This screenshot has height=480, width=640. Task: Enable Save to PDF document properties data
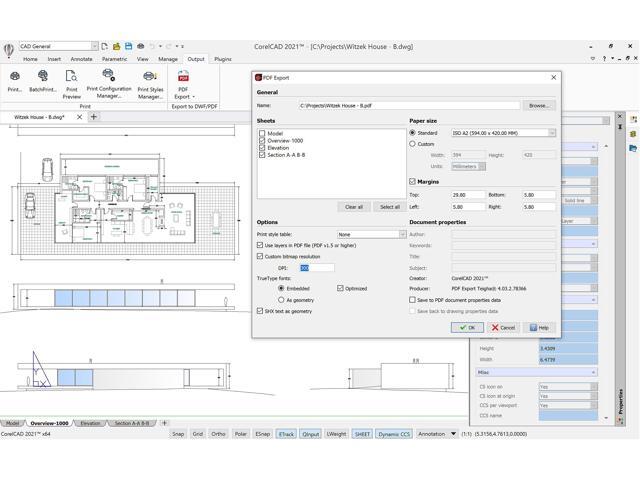coord(412,300)
